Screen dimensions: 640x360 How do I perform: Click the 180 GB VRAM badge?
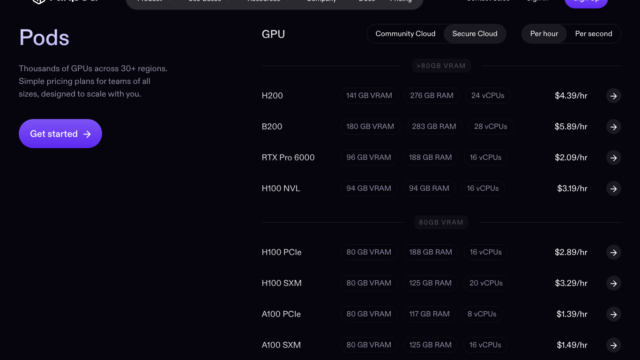point(370,127)
